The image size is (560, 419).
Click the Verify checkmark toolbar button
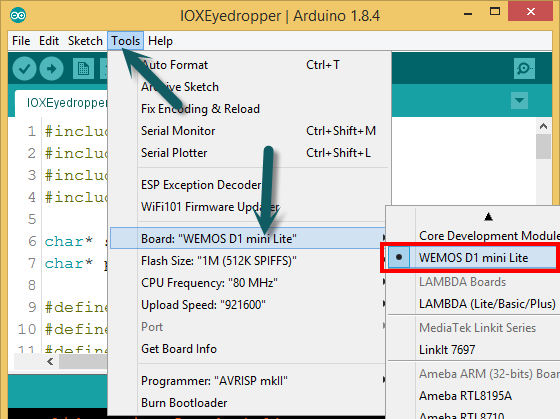(x=24, y=69)
